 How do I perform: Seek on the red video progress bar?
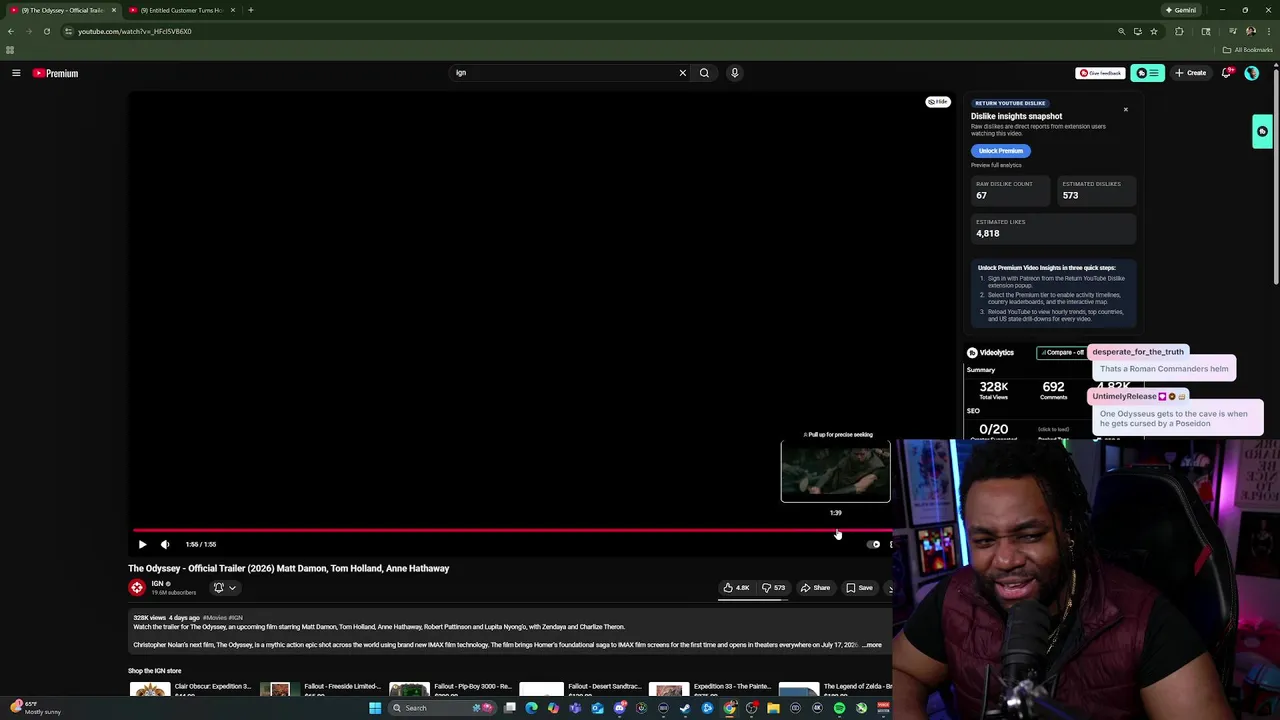pyautogui.click(x=511, y=531)
